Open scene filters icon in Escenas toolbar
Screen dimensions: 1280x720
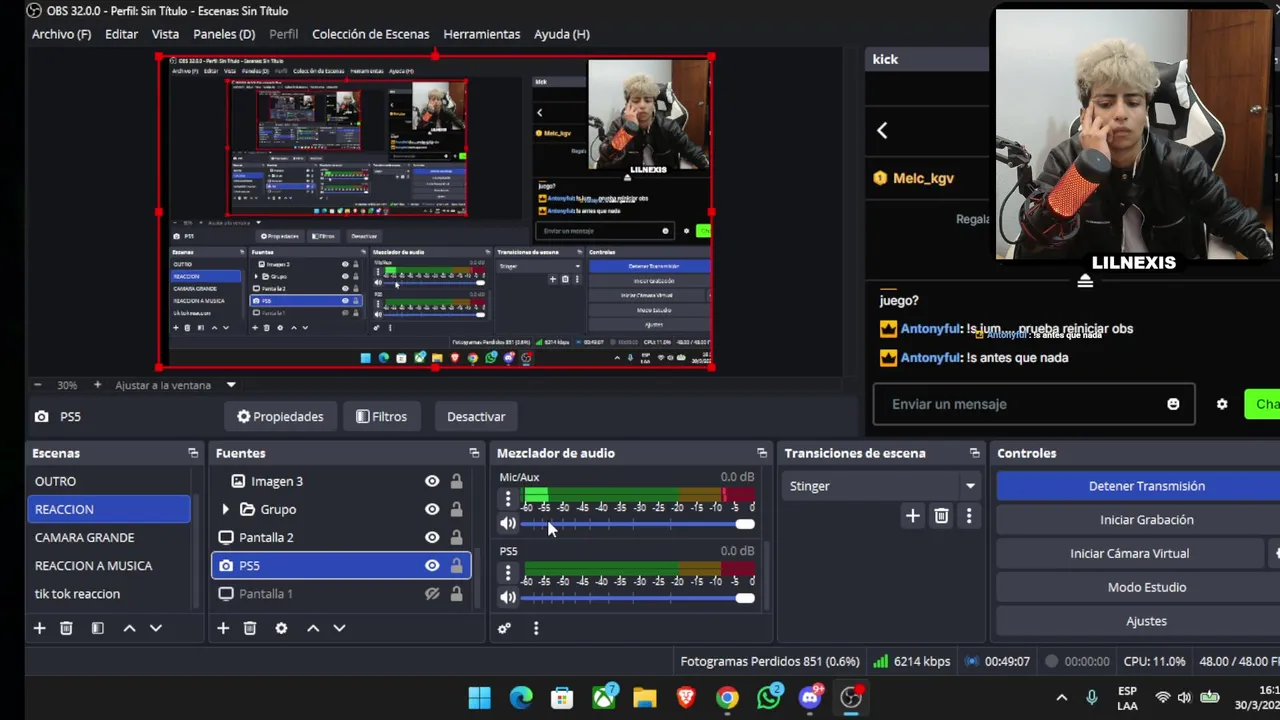[x=97, y=628]
